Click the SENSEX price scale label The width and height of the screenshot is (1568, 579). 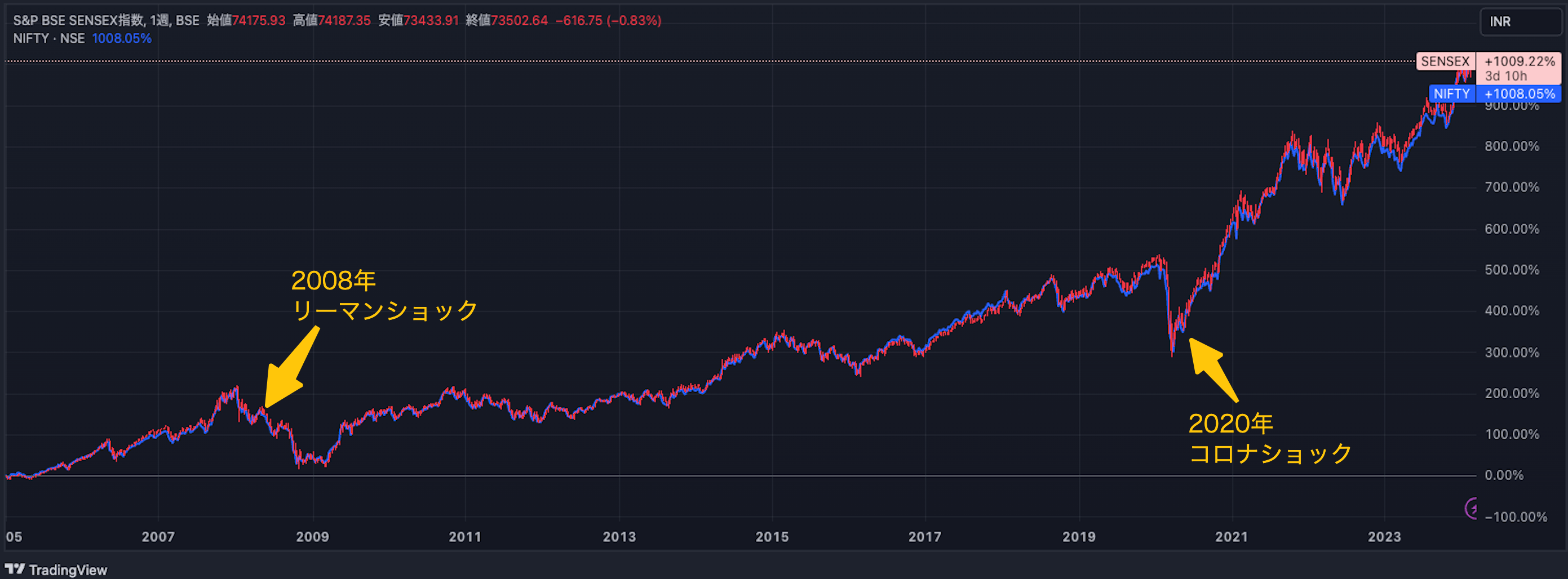click(x=1445, y=61)
